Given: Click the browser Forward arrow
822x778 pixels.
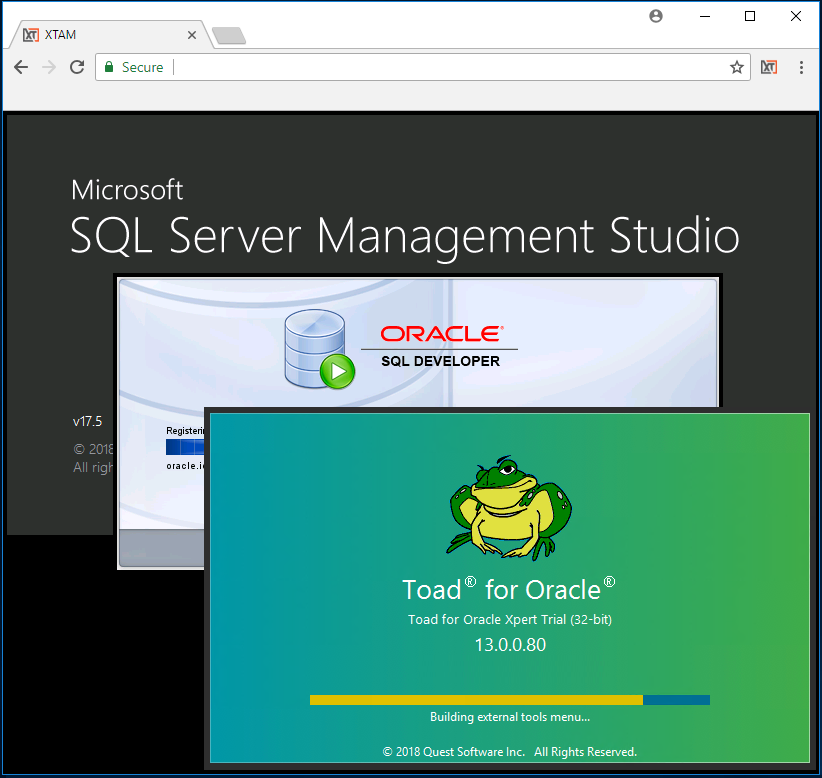Looking at the screenshot, I should tap(49, 67).
